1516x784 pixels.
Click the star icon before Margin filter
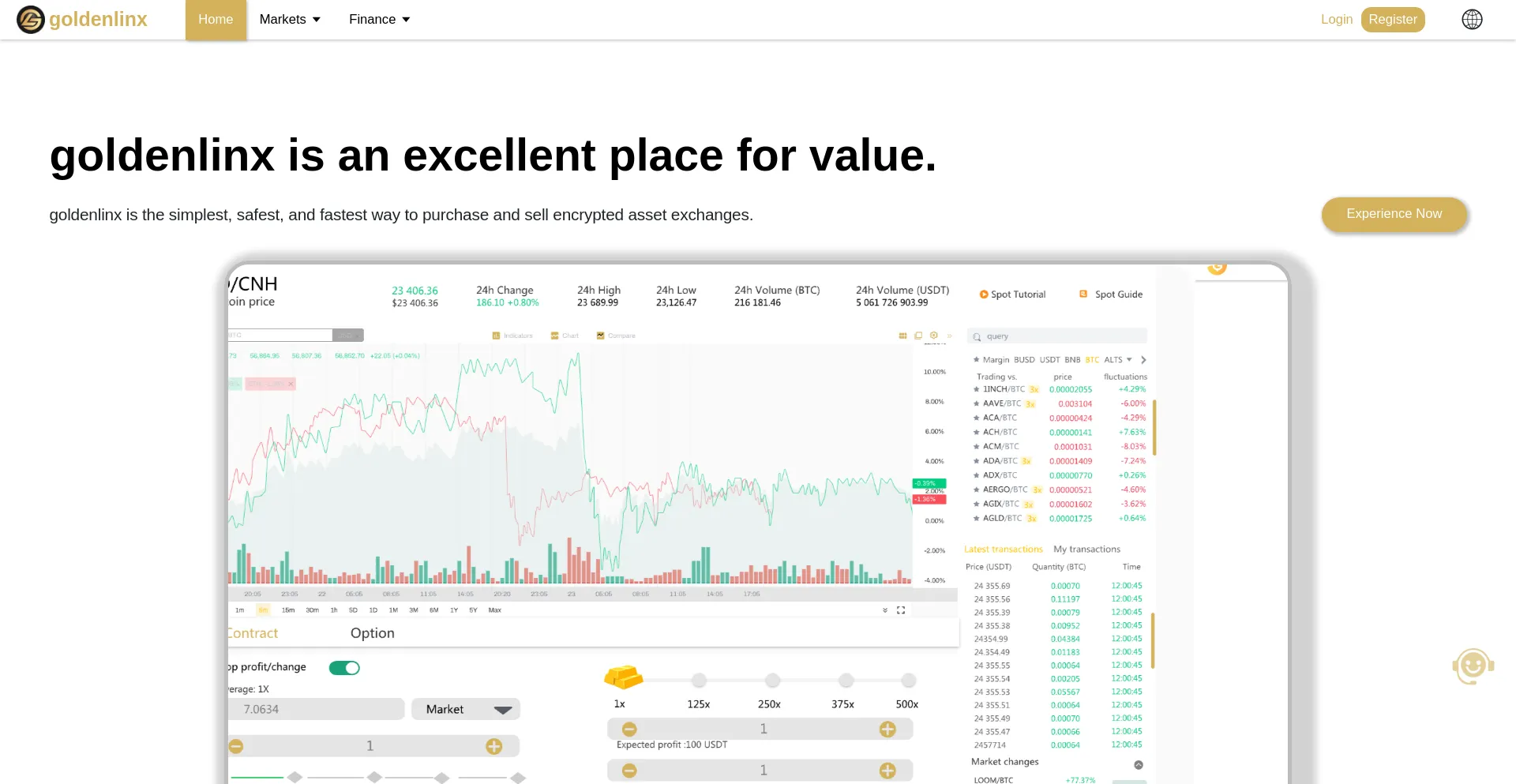[x=976, y=360]
